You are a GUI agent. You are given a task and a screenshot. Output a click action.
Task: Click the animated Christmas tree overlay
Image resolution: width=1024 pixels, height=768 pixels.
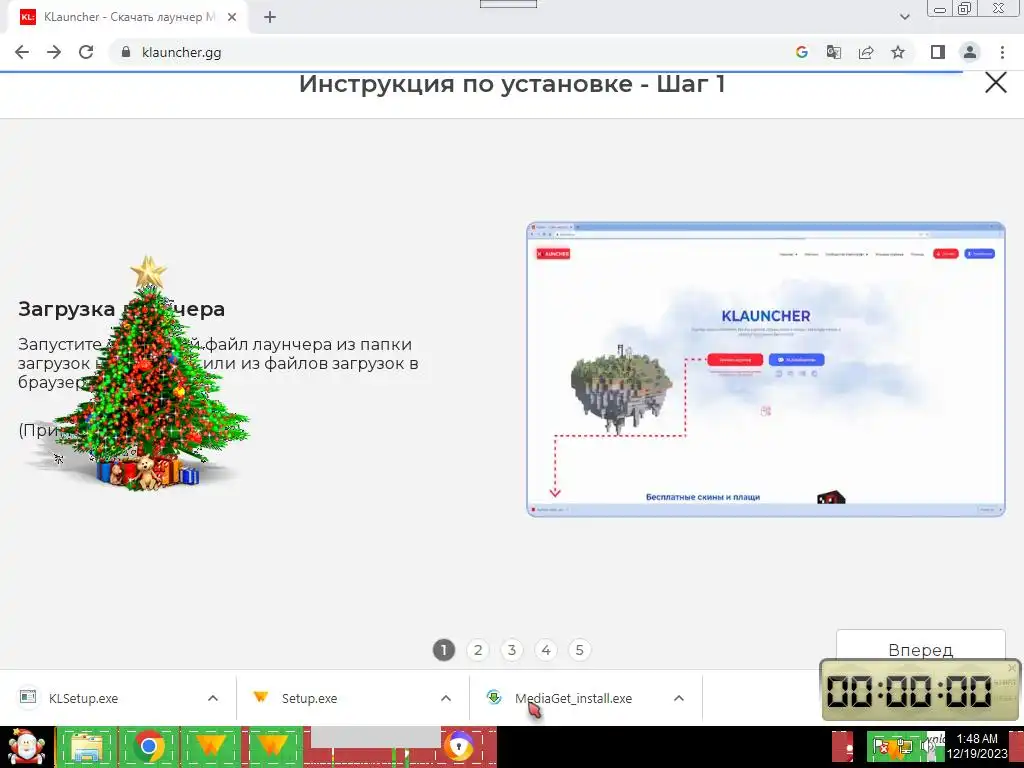coord(150,376)
